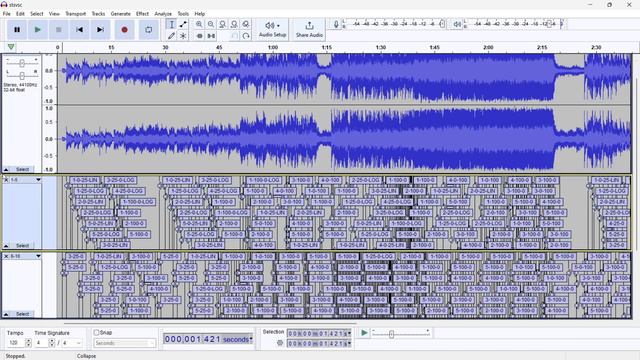Click the Zoom Out magnifier icon
640x360 pixels.
[211, 24]
